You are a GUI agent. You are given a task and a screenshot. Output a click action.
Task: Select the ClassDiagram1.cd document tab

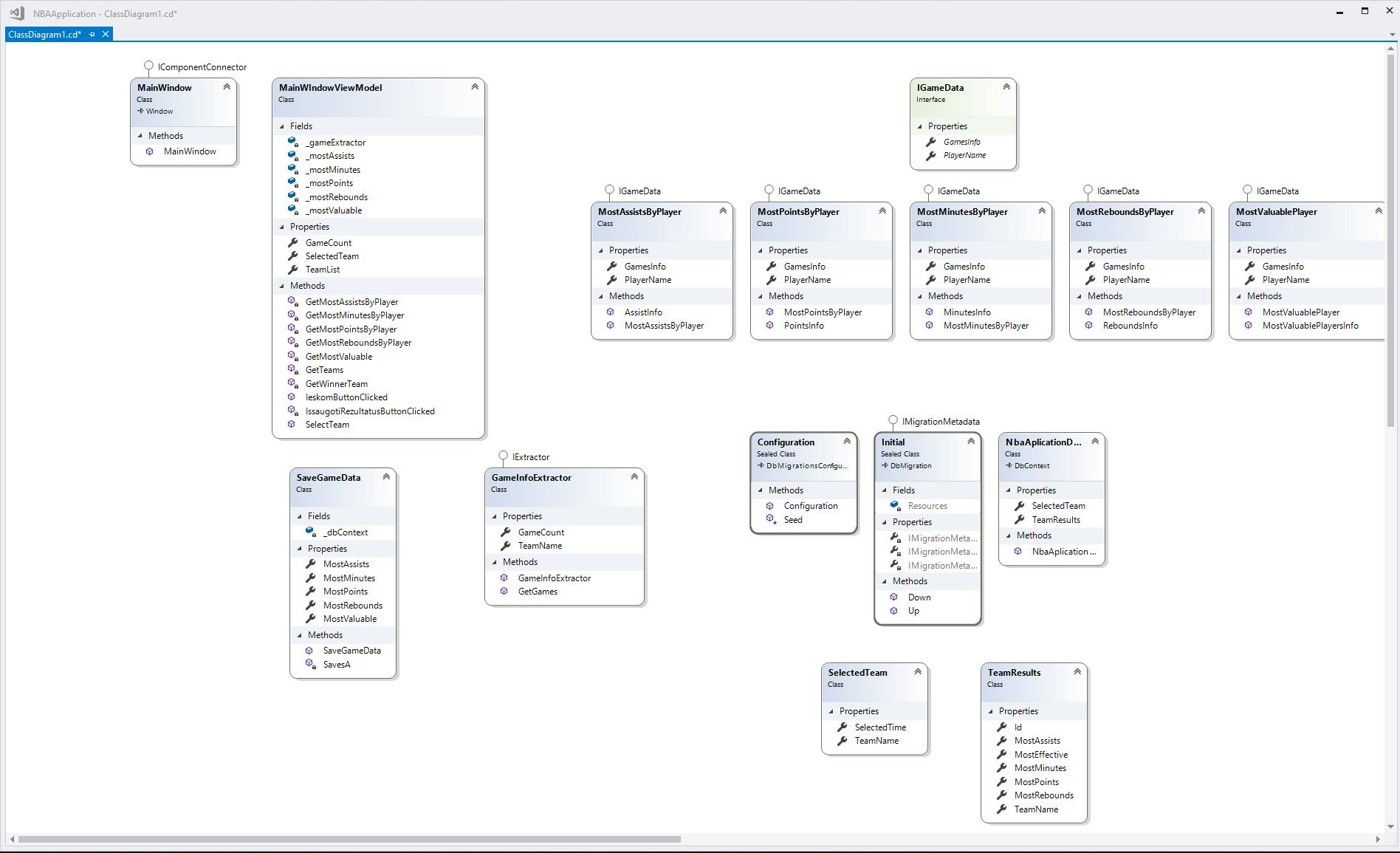point(44,35)
